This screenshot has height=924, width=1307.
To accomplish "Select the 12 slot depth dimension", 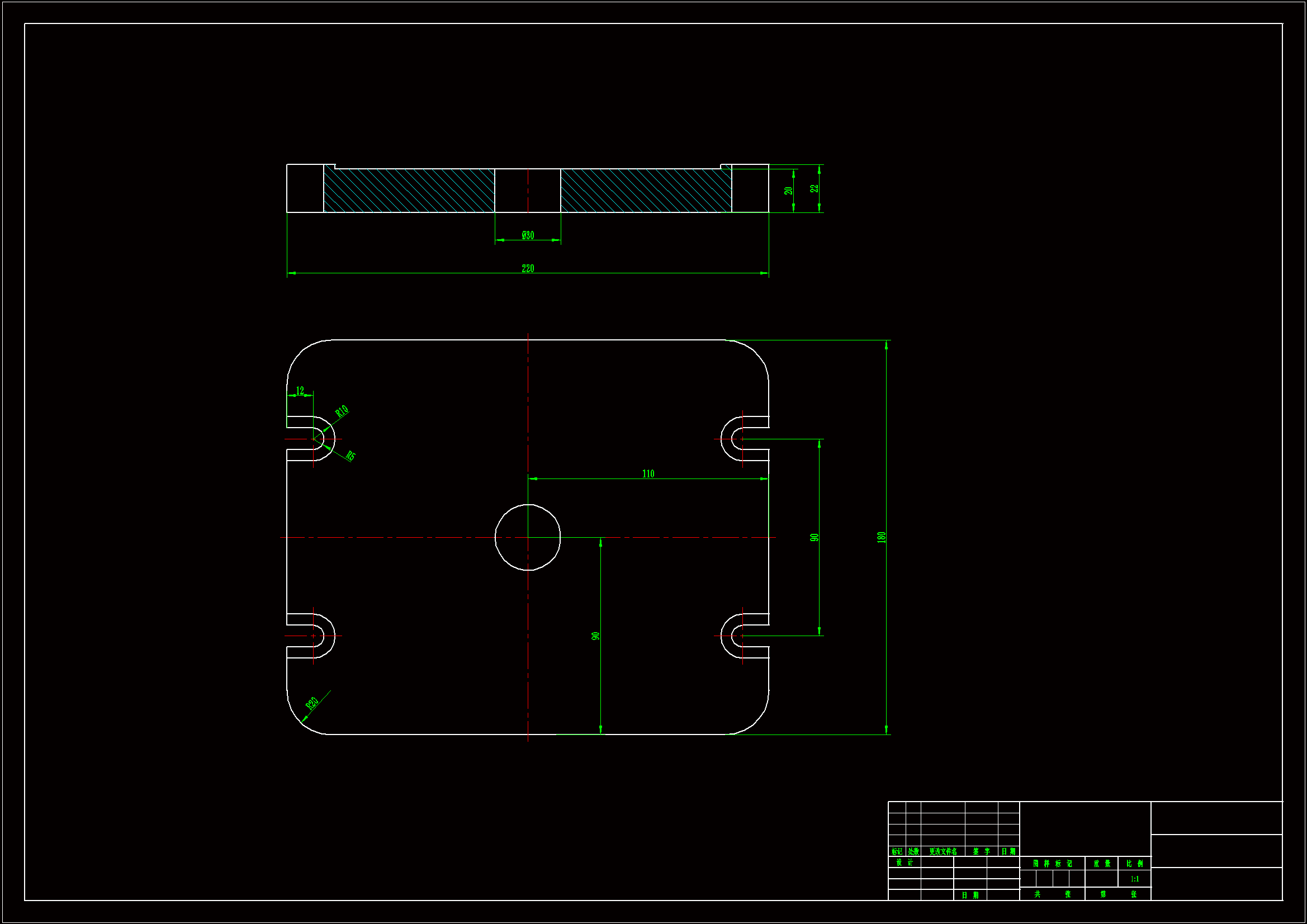I will (x=300, y=391).
